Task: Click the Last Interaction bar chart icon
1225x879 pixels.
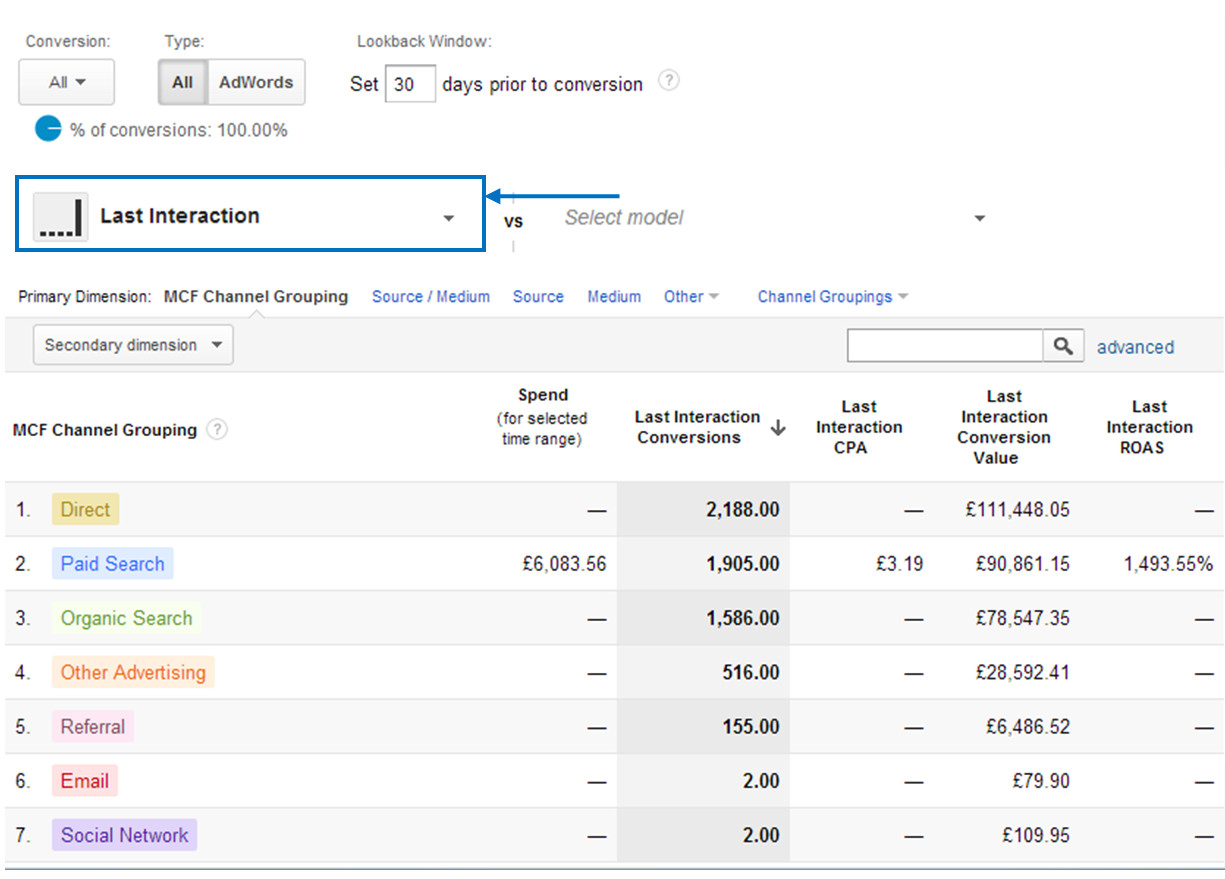Action: pyautogui.click(x=61, y=217)
